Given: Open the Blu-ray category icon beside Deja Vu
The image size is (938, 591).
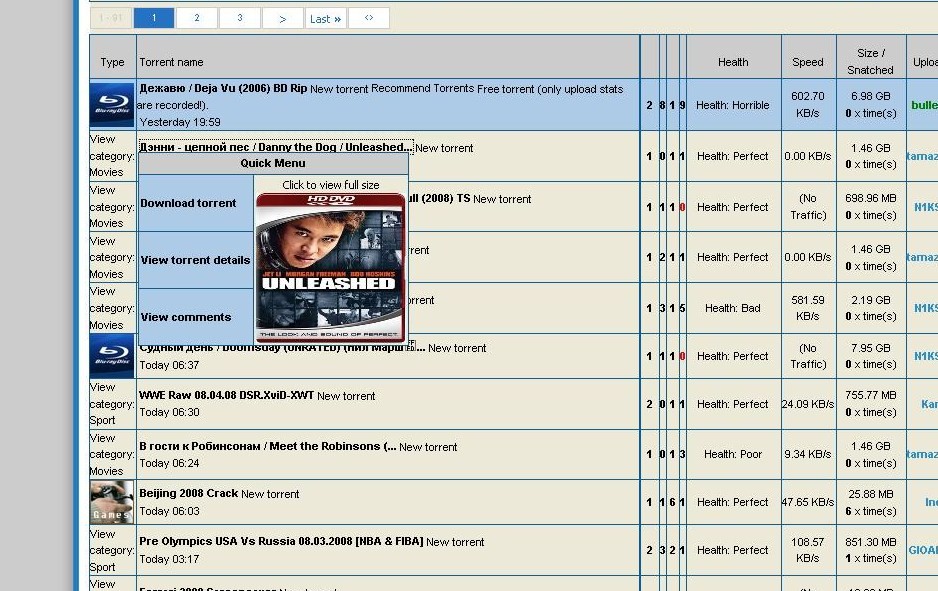Looking at the screenshot, I should coord(112,105).
